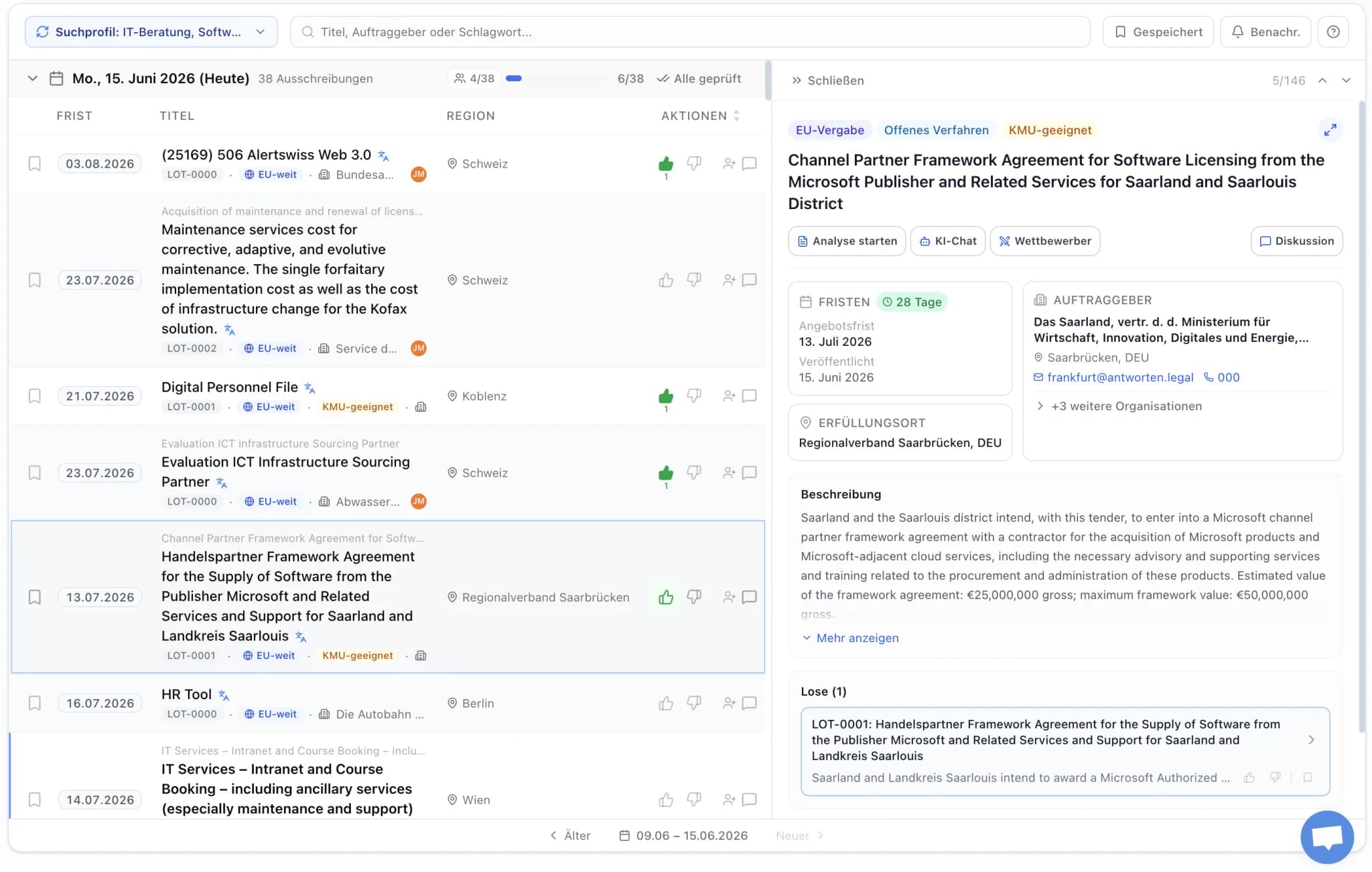Click EU-Vergabe tag in detail panel
This screenshot has width=1372, height=872.
click(829, 130)
